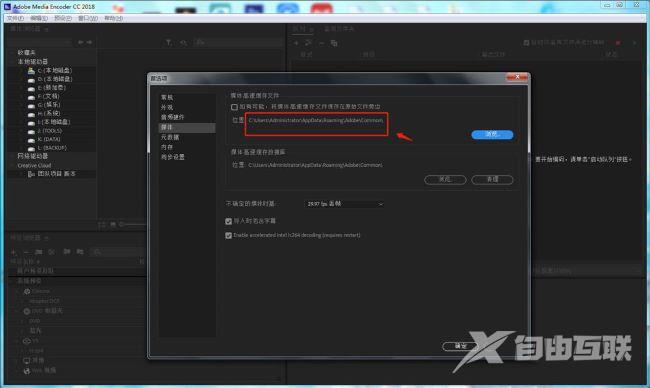Open the 文件 menu in the menu bar

click(16, 18)
